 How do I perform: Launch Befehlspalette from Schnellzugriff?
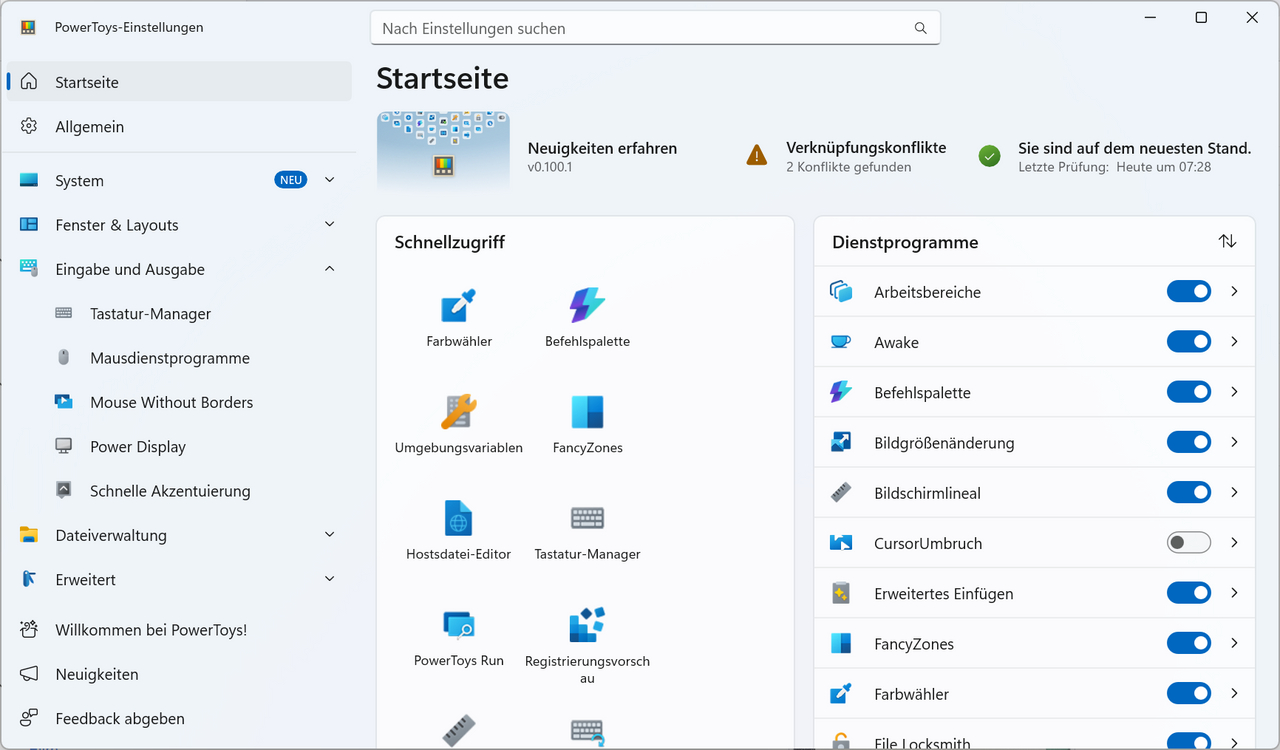tap(587, 305)
